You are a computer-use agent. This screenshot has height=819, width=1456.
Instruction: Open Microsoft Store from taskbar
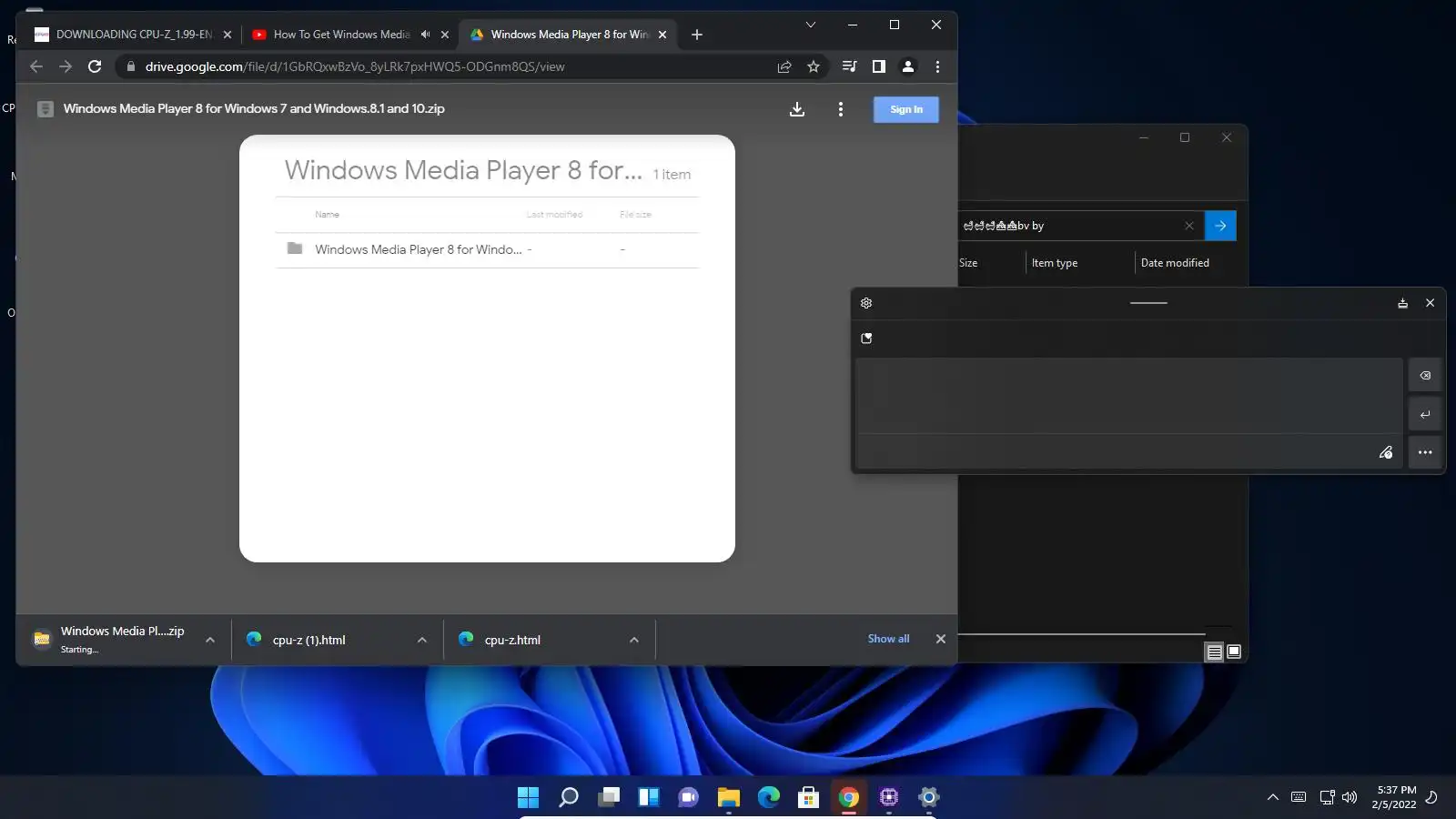[808, 797]
